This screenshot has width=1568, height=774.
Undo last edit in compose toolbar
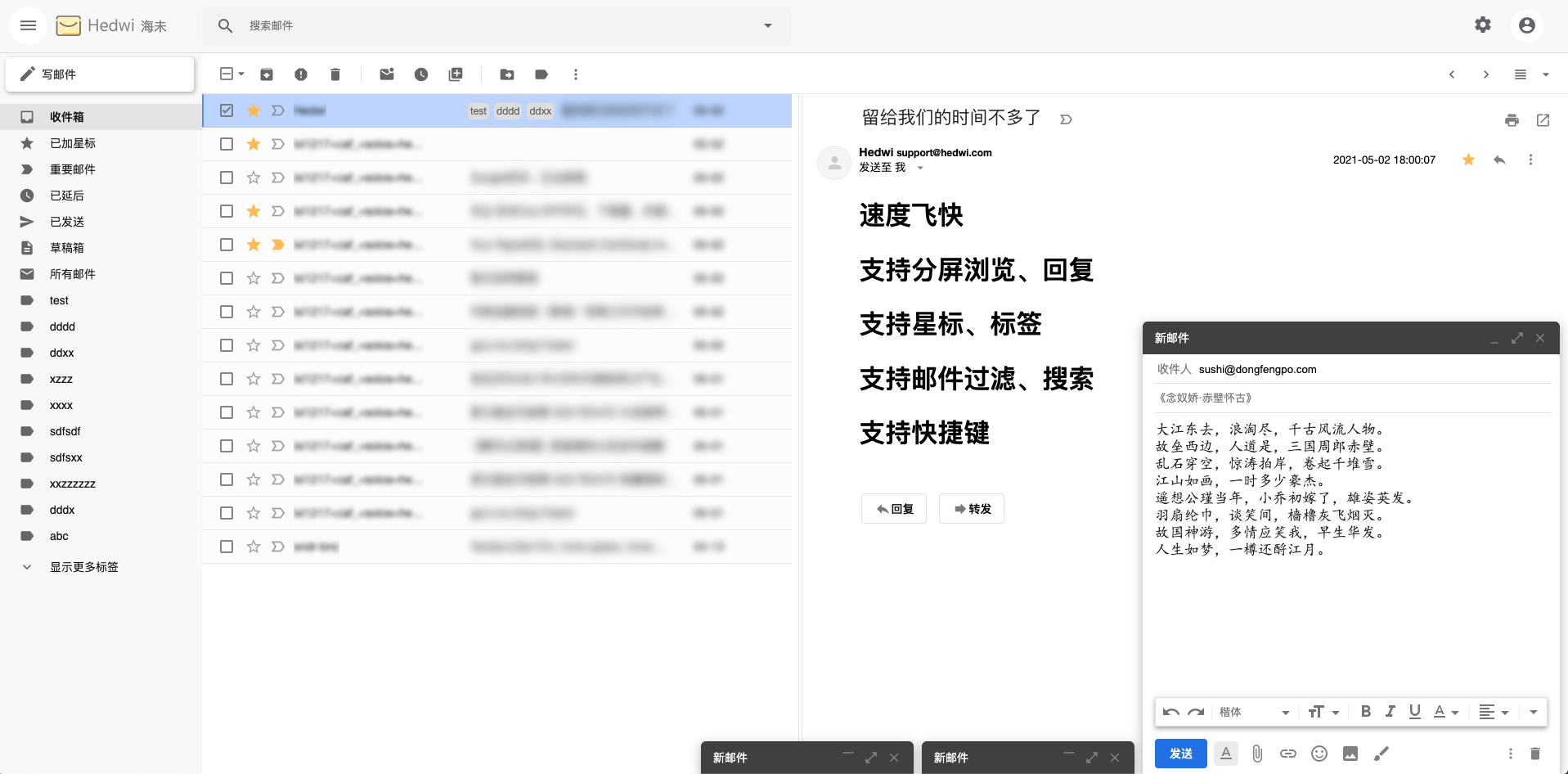(x=1170, y=712)
